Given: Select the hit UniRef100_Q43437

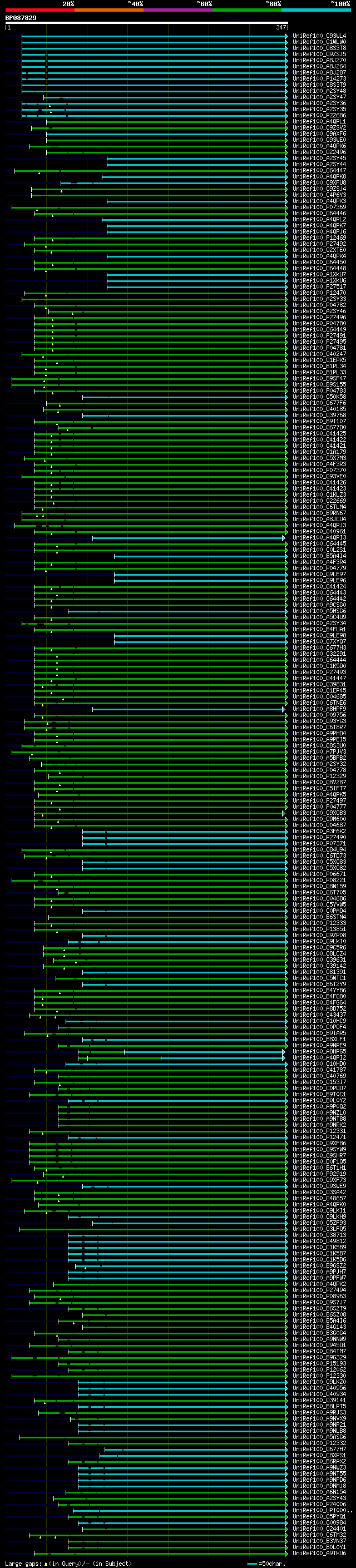Looking at the screenshot, I should pyautogui.click(x=319, y=1015).
